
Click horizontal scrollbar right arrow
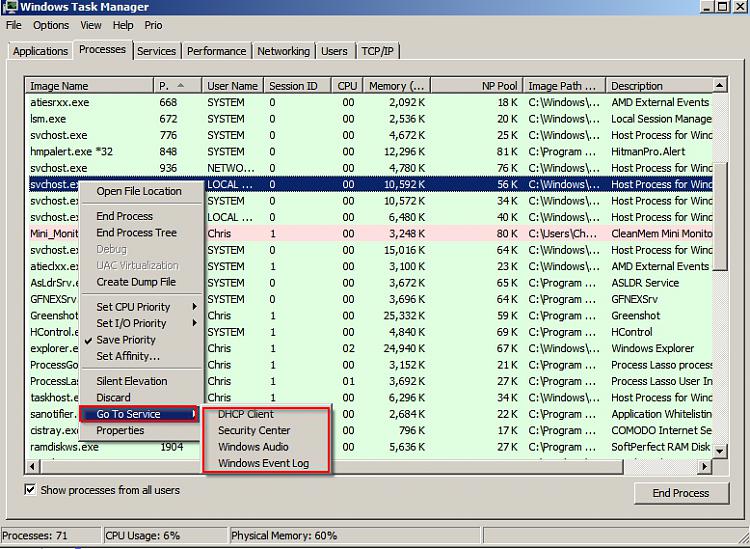tap(705, 466)
